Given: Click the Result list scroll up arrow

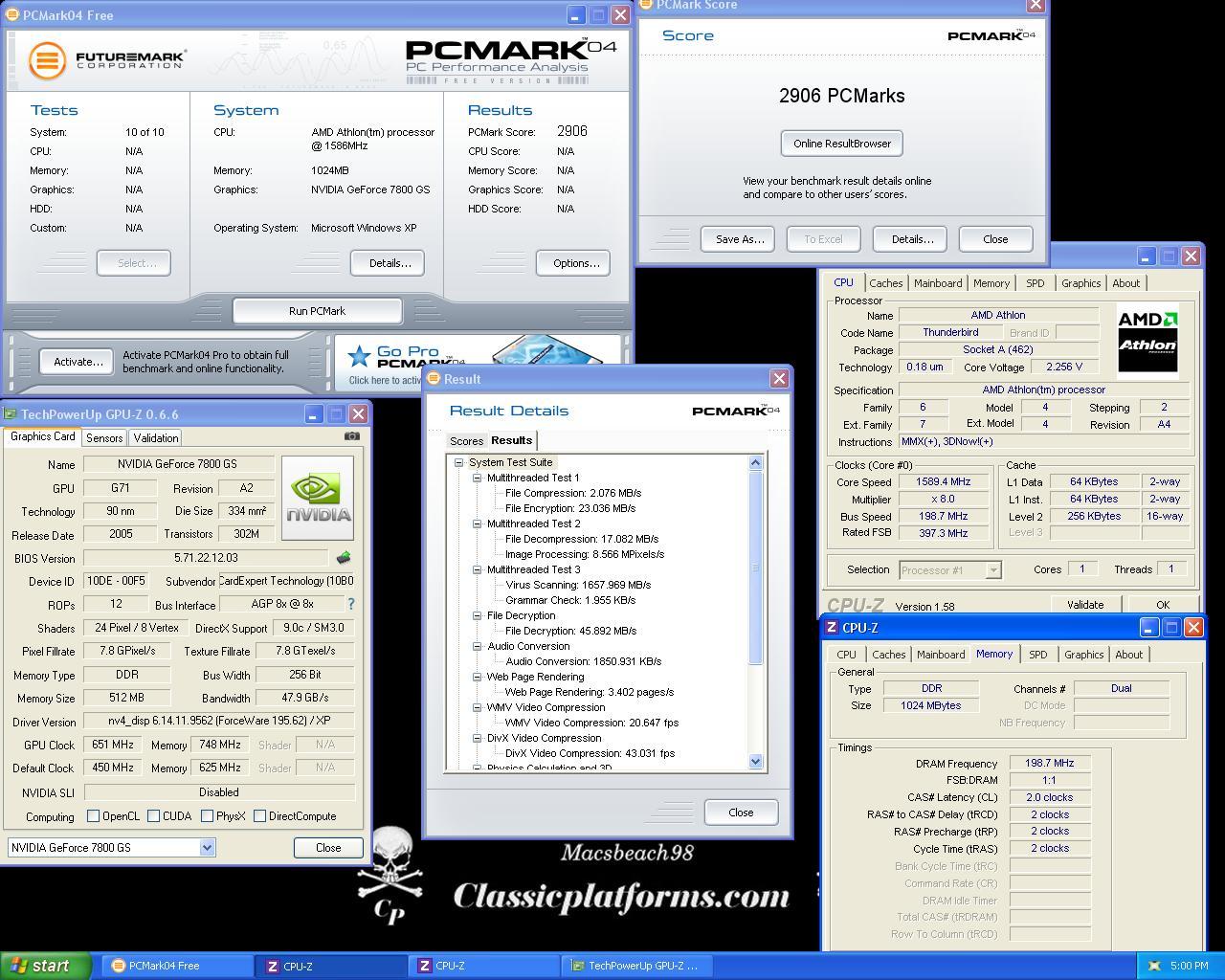Looking at the screenshot, I should 755,463.
